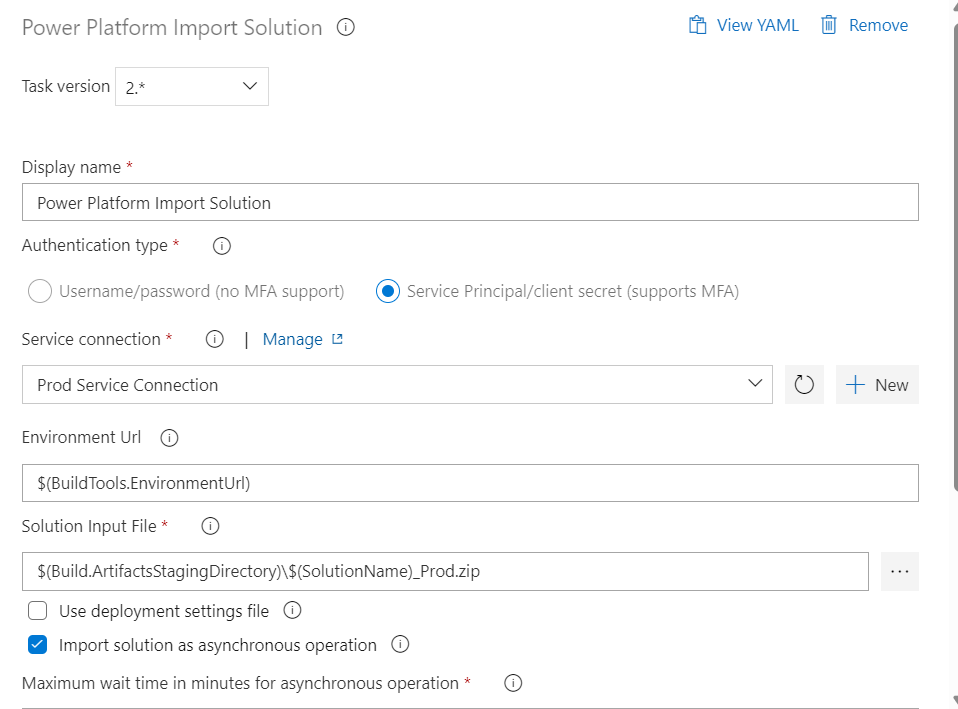Click the asynchronous operation info icon
This screenshot has height=709, width=958.
click(400, 645)
